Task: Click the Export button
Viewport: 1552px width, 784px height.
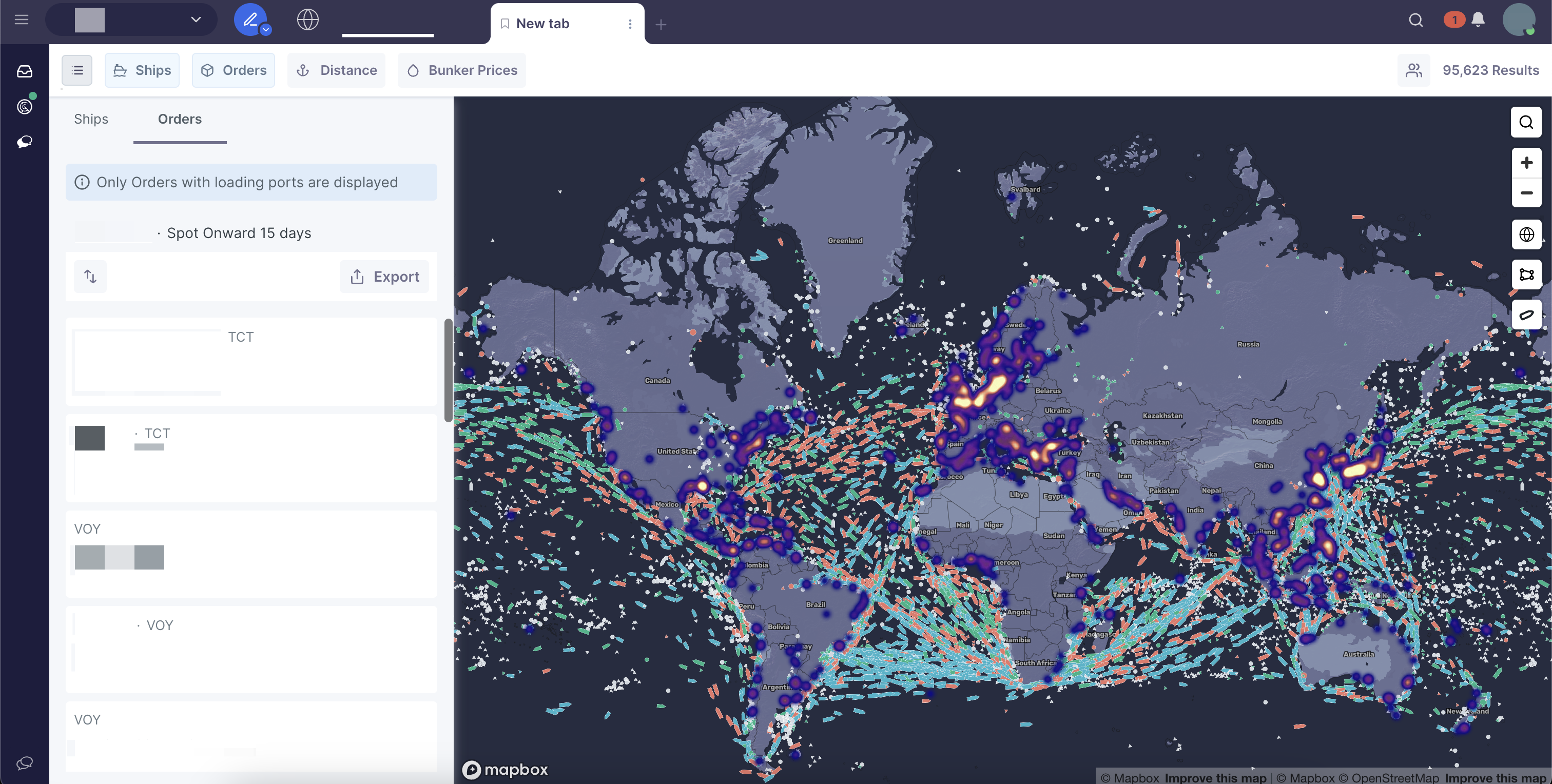Action: [384, 277]
